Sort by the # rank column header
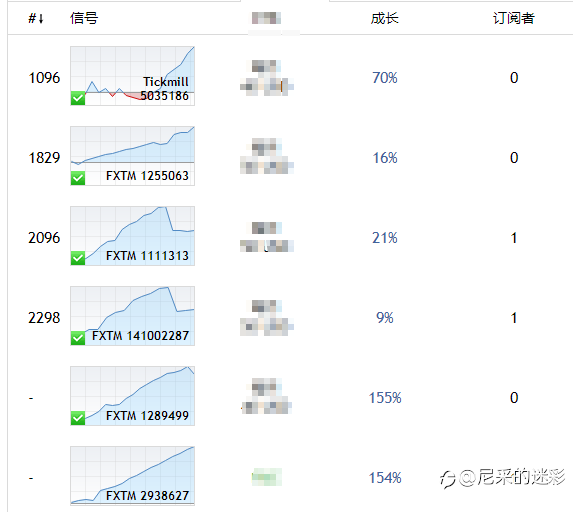Viewport: 573px width, 512px height. tap(36, 18)
